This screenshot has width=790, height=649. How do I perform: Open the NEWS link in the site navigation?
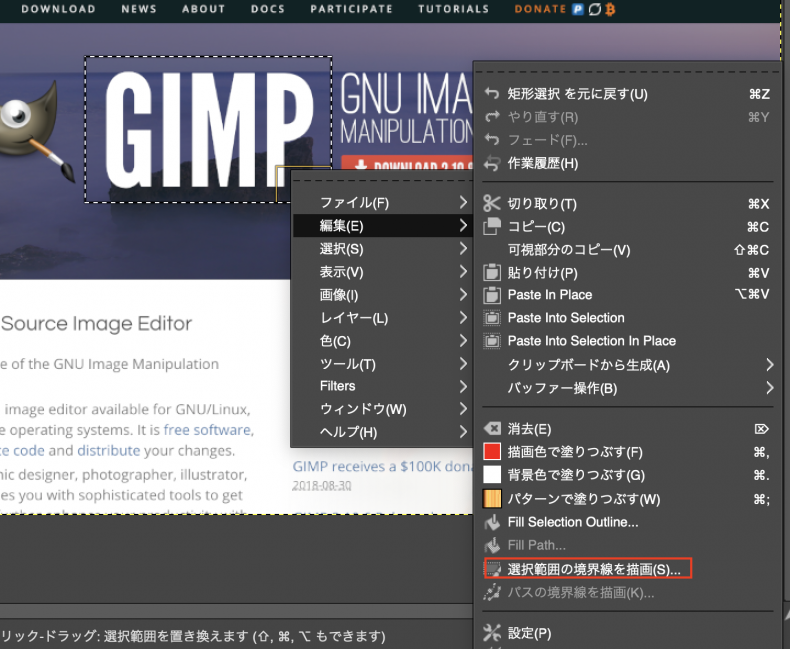[x=139, y=9]
